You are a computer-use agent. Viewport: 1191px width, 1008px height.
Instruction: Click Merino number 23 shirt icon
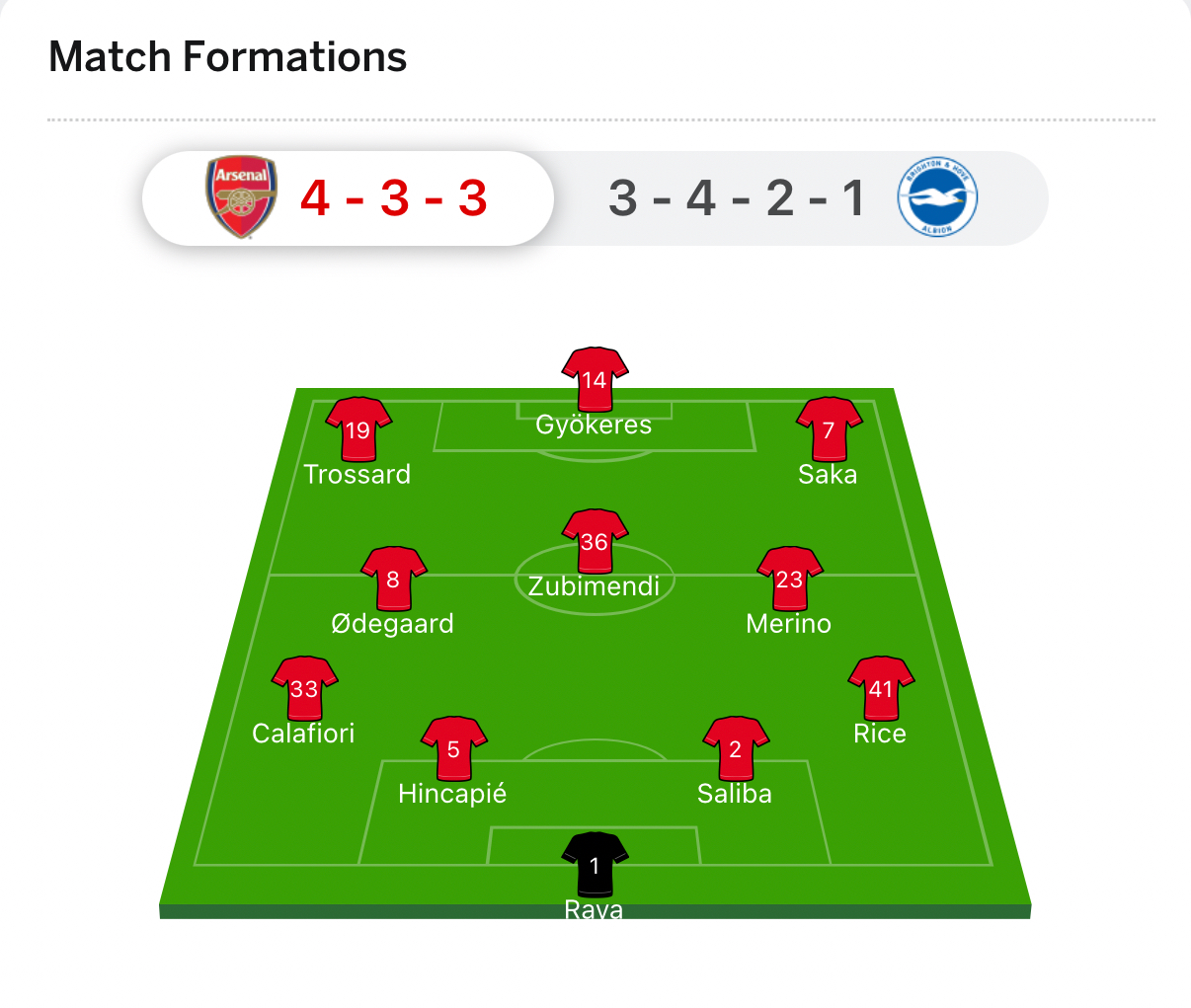point(789,578)
